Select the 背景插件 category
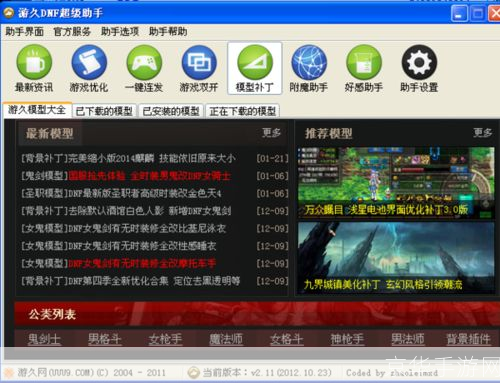This screenshot has width=500, height=383. (469, 339)
